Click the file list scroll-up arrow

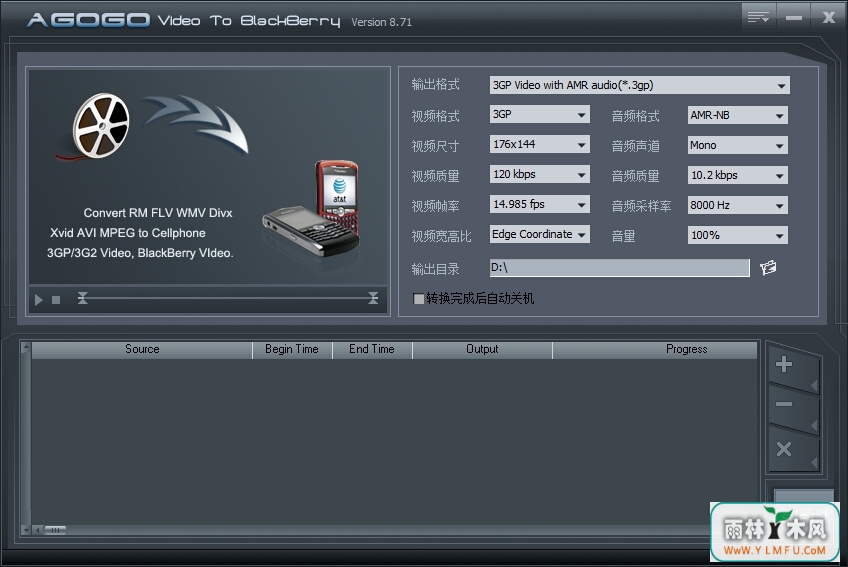coord(25,347)
